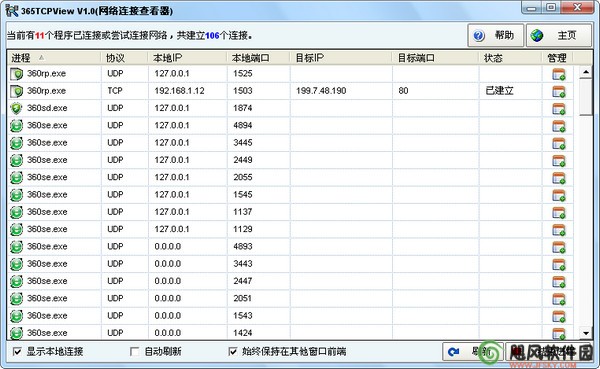The width and height of the screenshot is (600, 369).
Task: Click scrollbar down arrow in connection list
Action: (586, 333)
